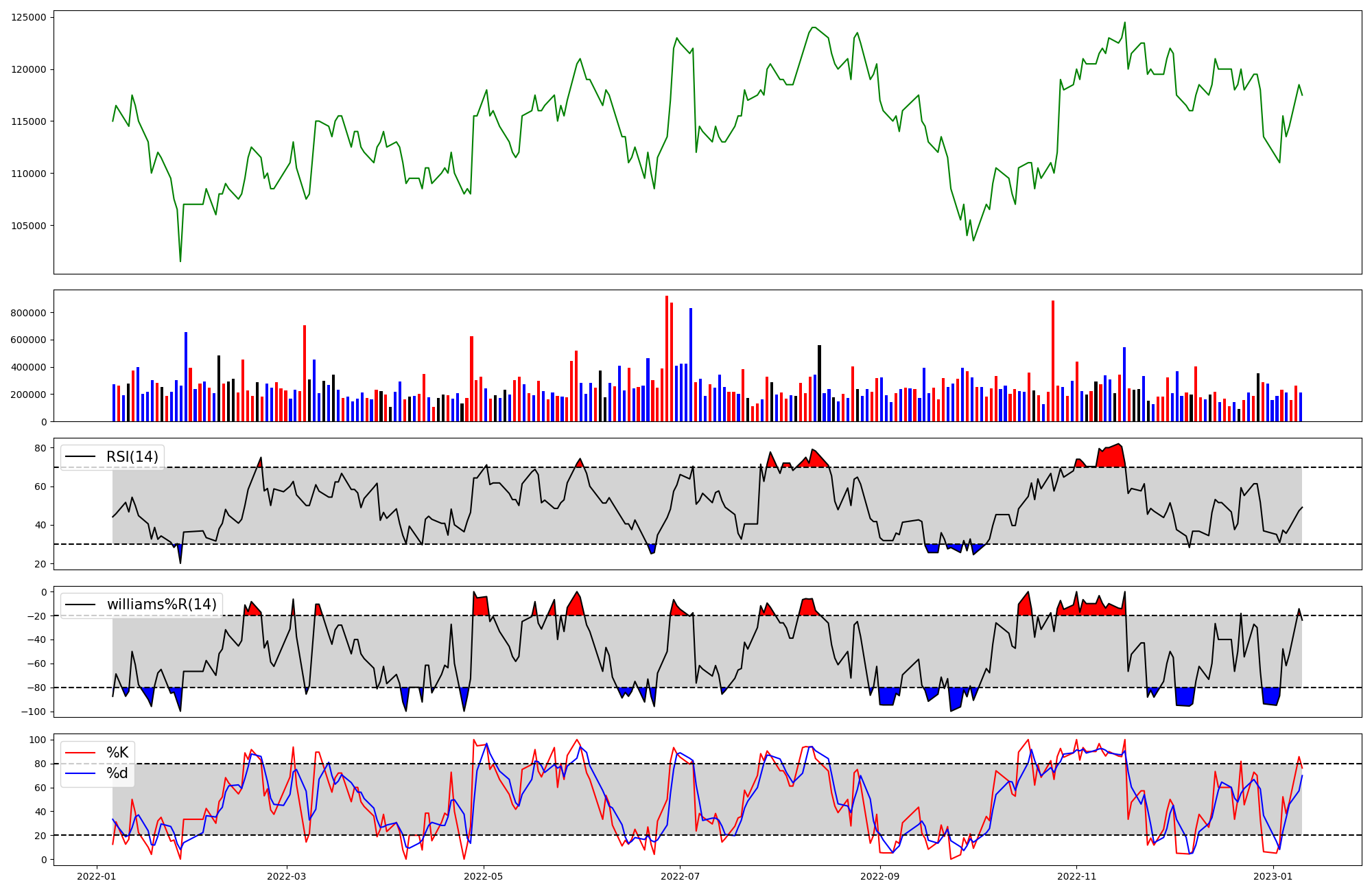Click the red %K legend line sample

coord(80,753)
